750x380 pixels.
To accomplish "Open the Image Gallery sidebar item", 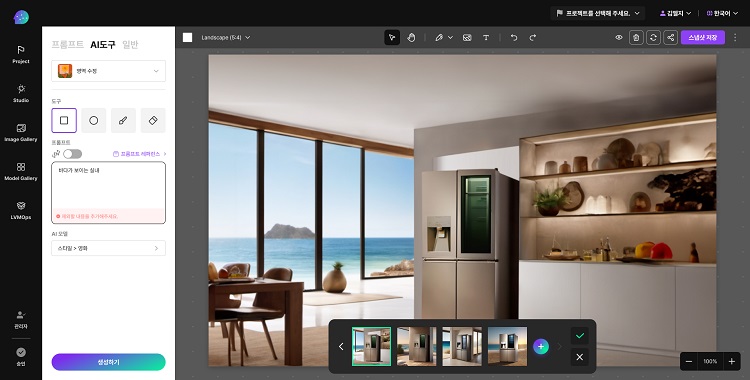I will click(21, 133).
